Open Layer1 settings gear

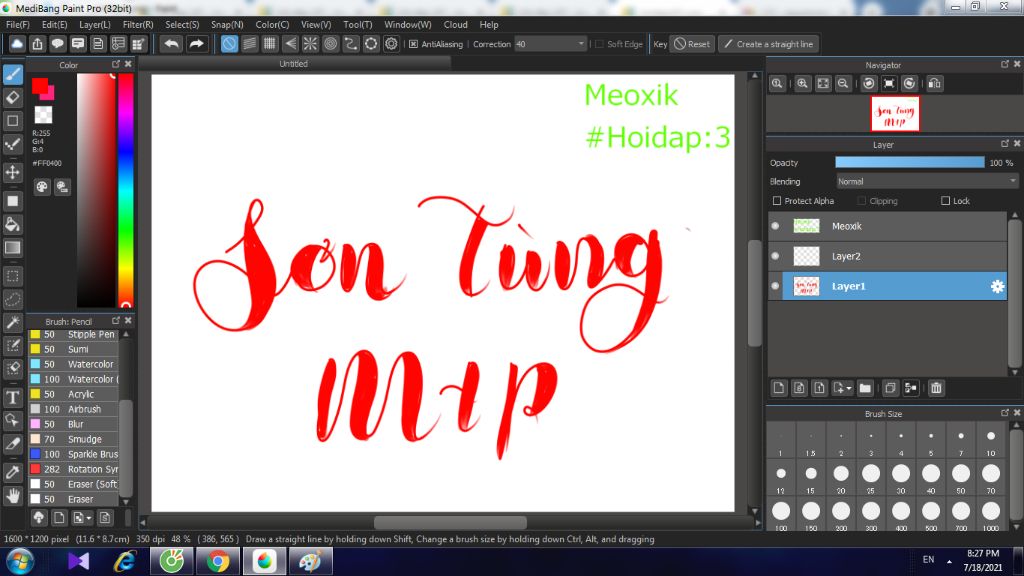(x=997, y=286)
